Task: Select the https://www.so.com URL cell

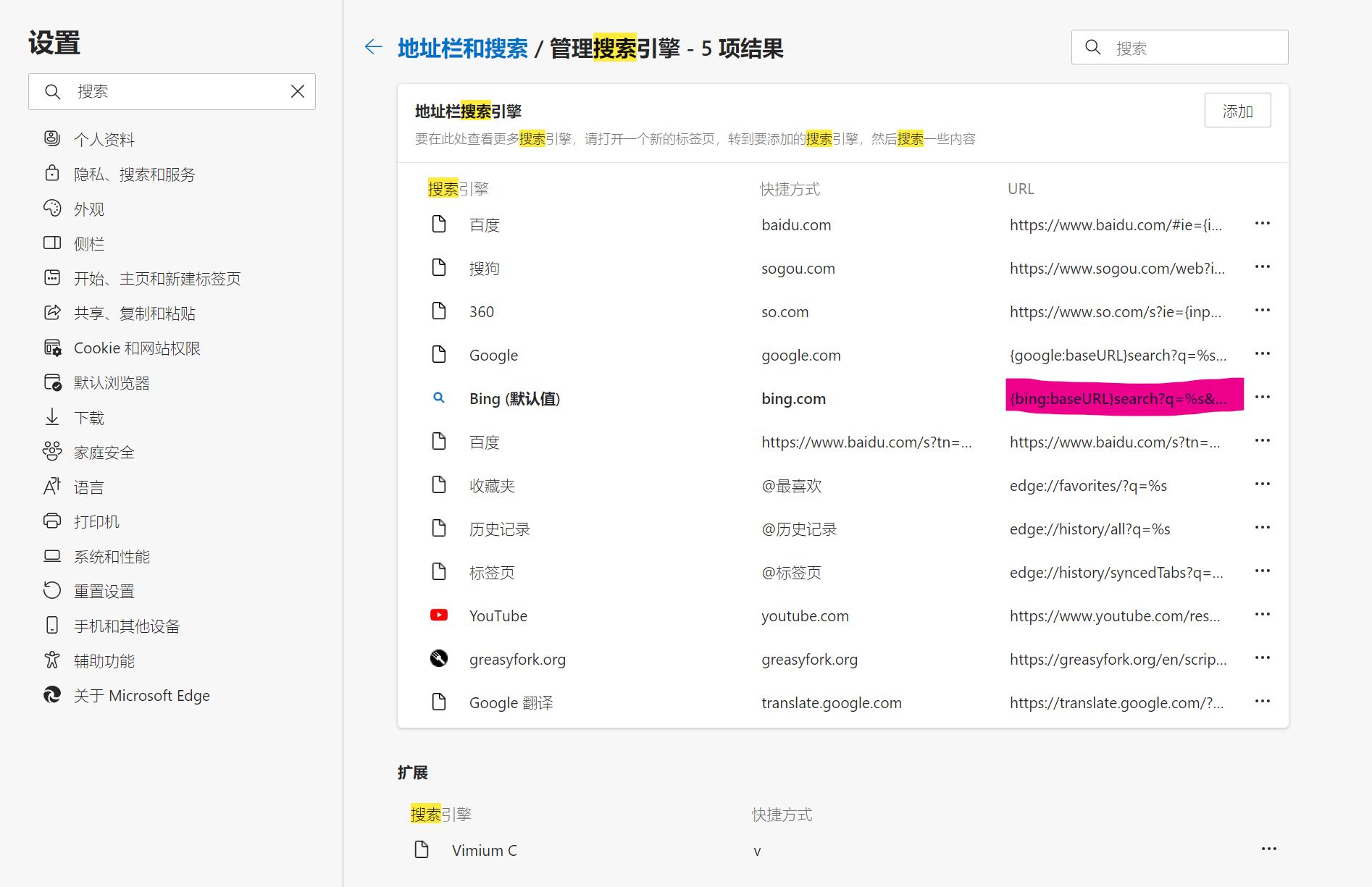Action: pyautogui.click(x=1116, y=312)
